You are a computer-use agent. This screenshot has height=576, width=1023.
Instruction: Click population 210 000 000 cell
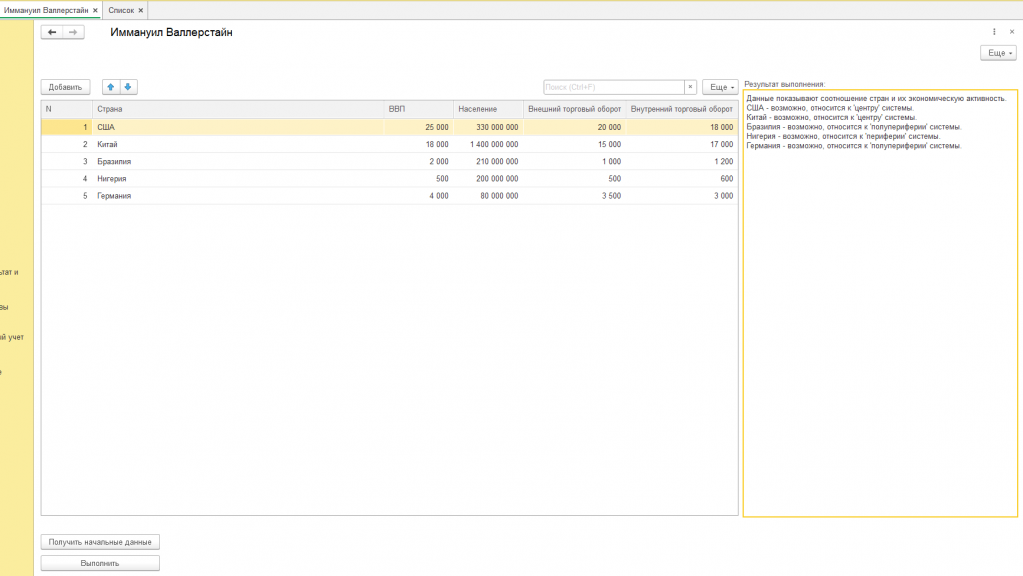[x=488, y=161]
